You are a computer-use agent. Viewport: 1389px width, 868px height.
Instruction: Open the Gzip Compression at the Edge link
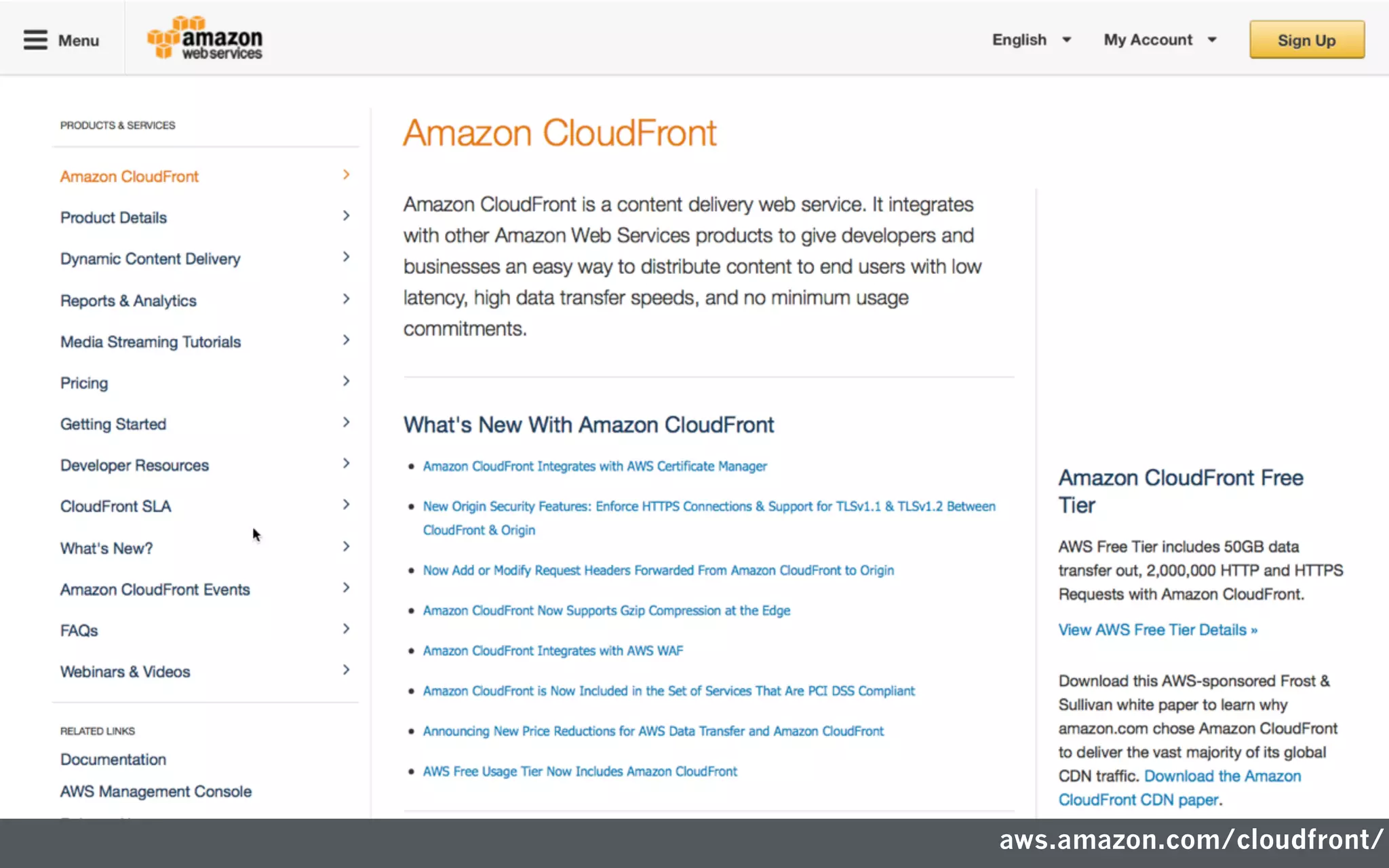coord(606,610)
